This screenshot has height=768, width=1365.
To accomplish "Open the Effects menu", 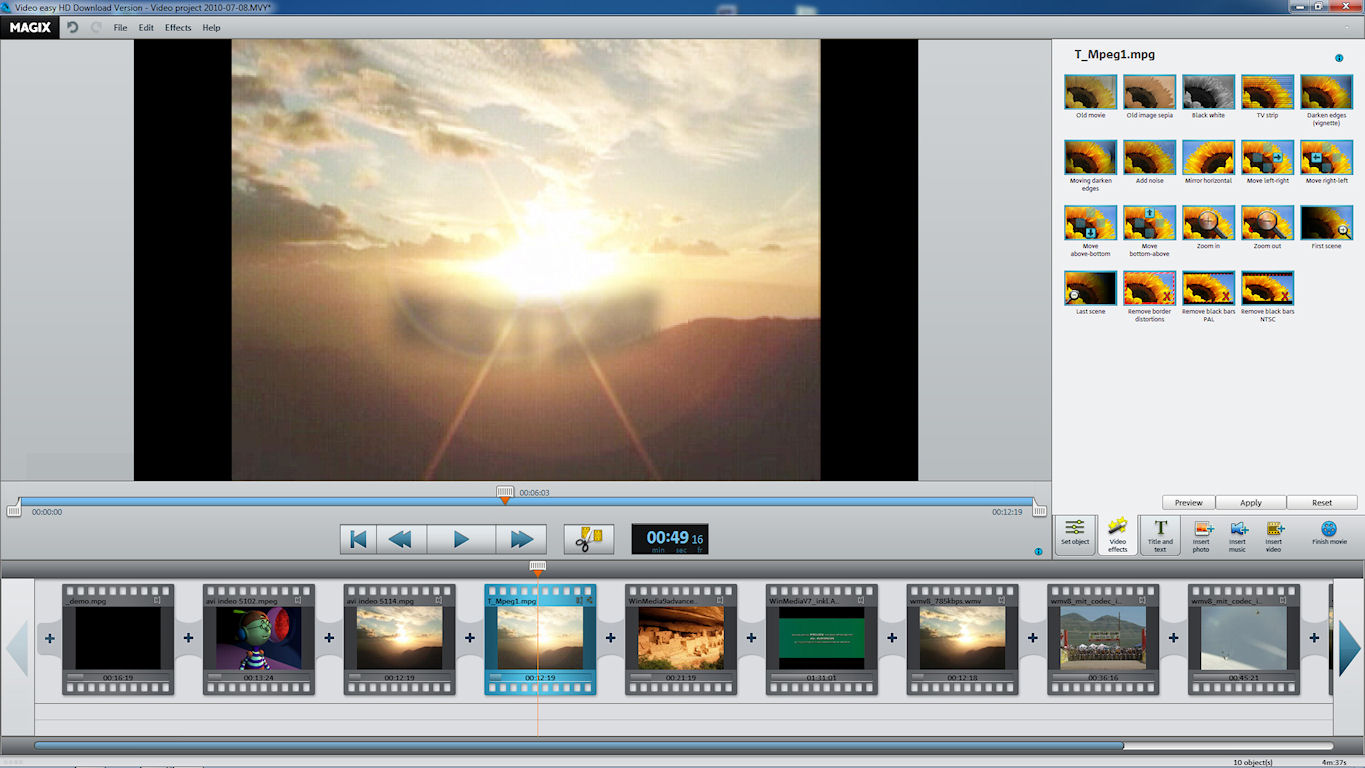I will pyautogui.click(x=178, y=28).
